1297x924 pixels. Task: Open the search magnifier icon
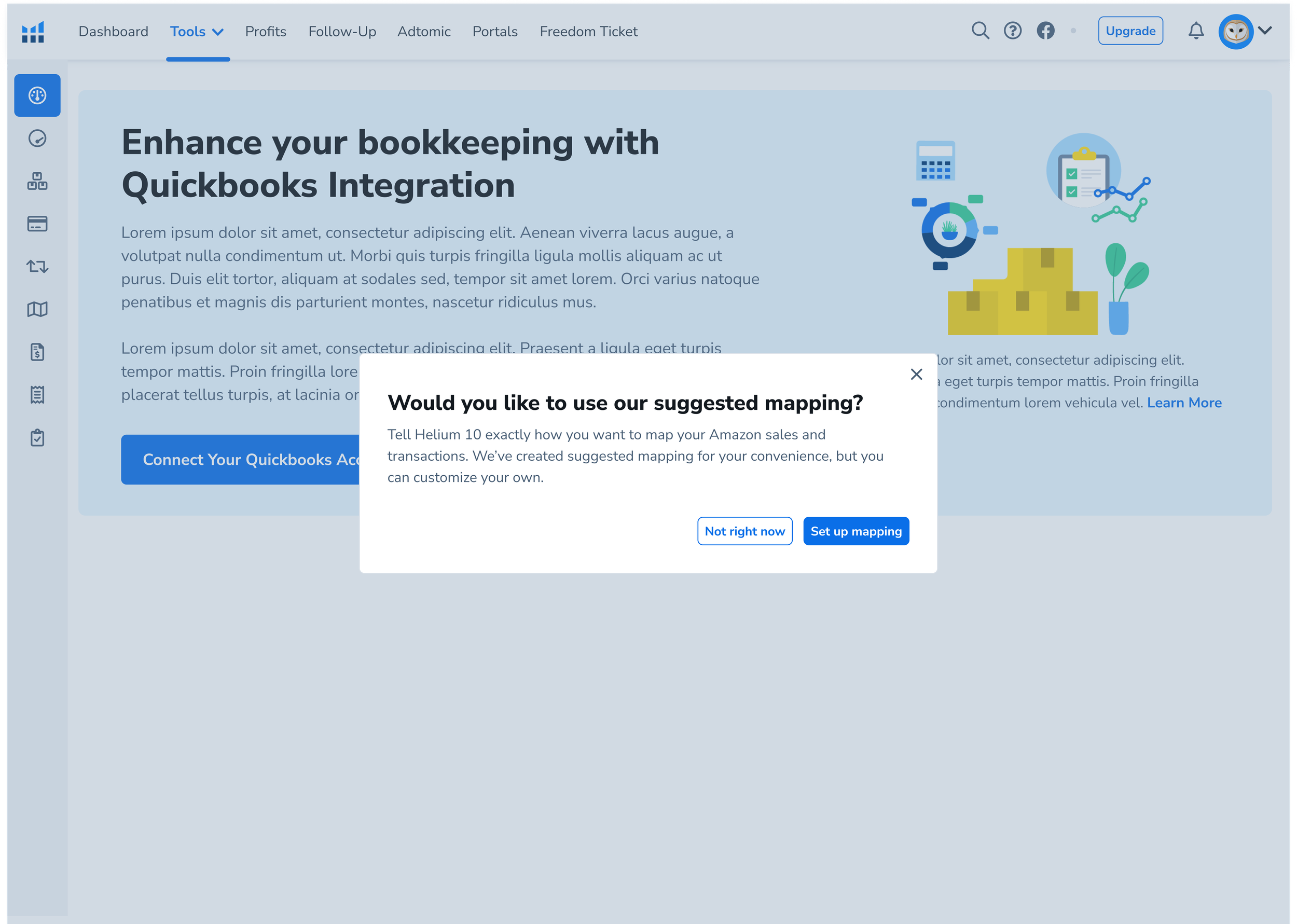979,31
